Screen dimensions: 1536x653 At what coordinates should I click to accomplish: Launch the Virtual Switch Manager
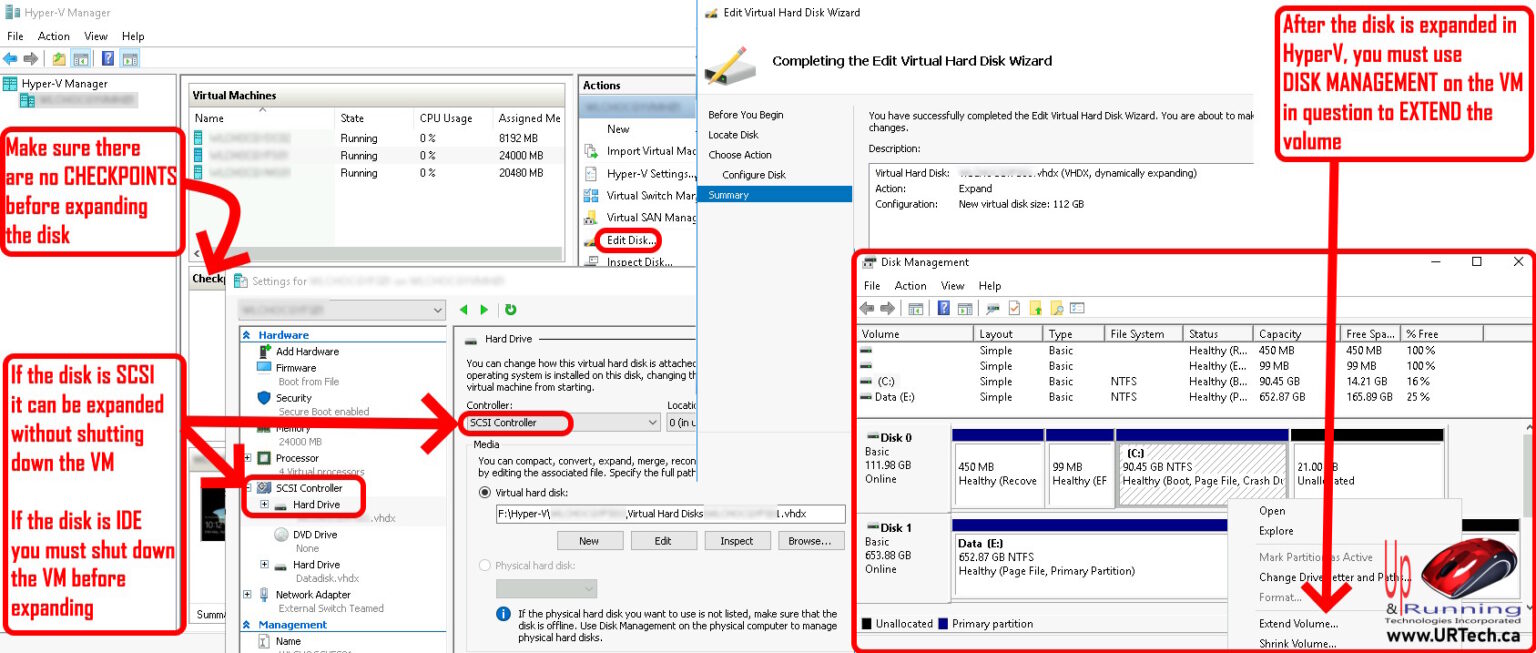(x=648, y=195)
